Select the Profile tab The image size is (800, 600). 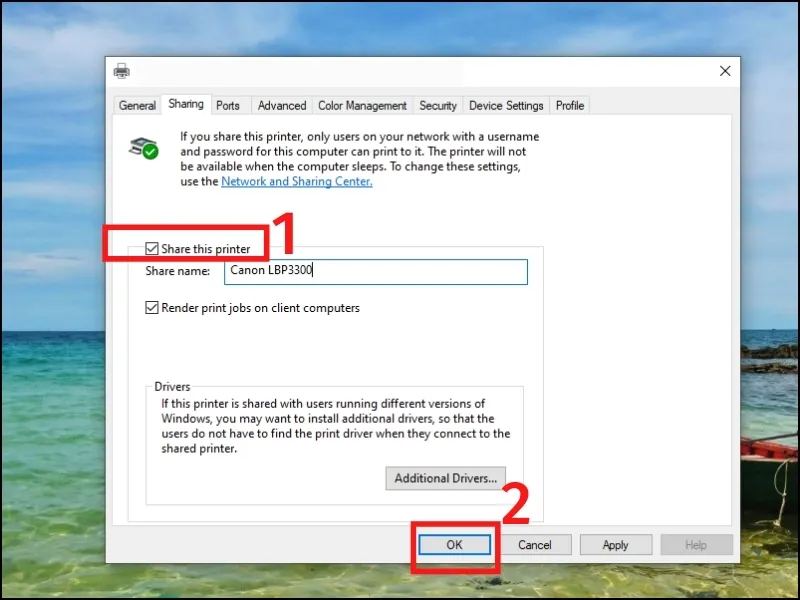point(570,106)
